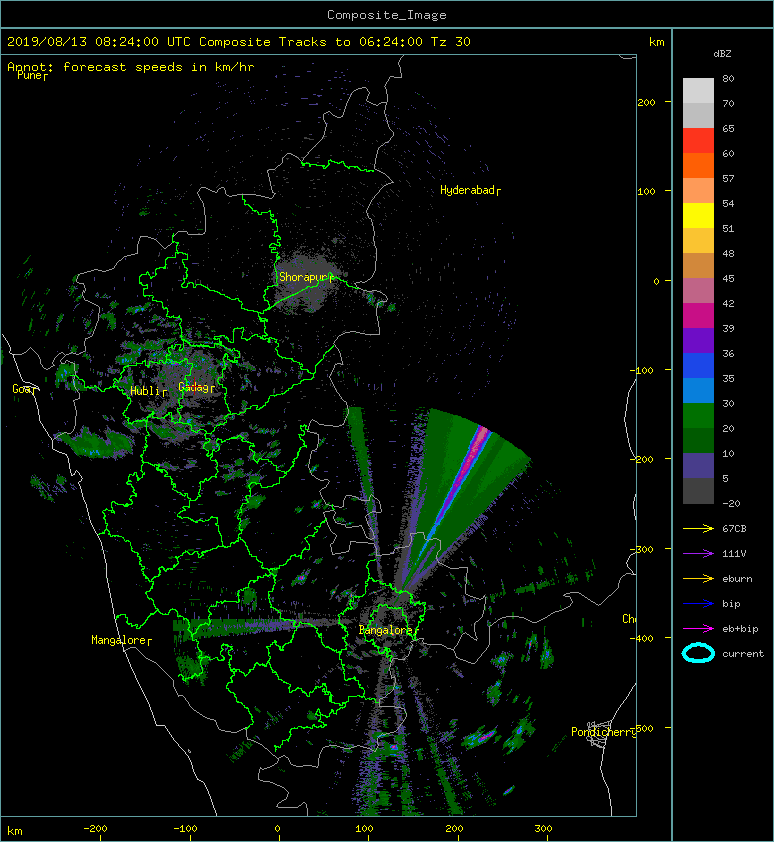Pick the brown 45-48 dBZ swatch
The height and width of the screenshot is (842, 774).
click(x=698, y=265)
